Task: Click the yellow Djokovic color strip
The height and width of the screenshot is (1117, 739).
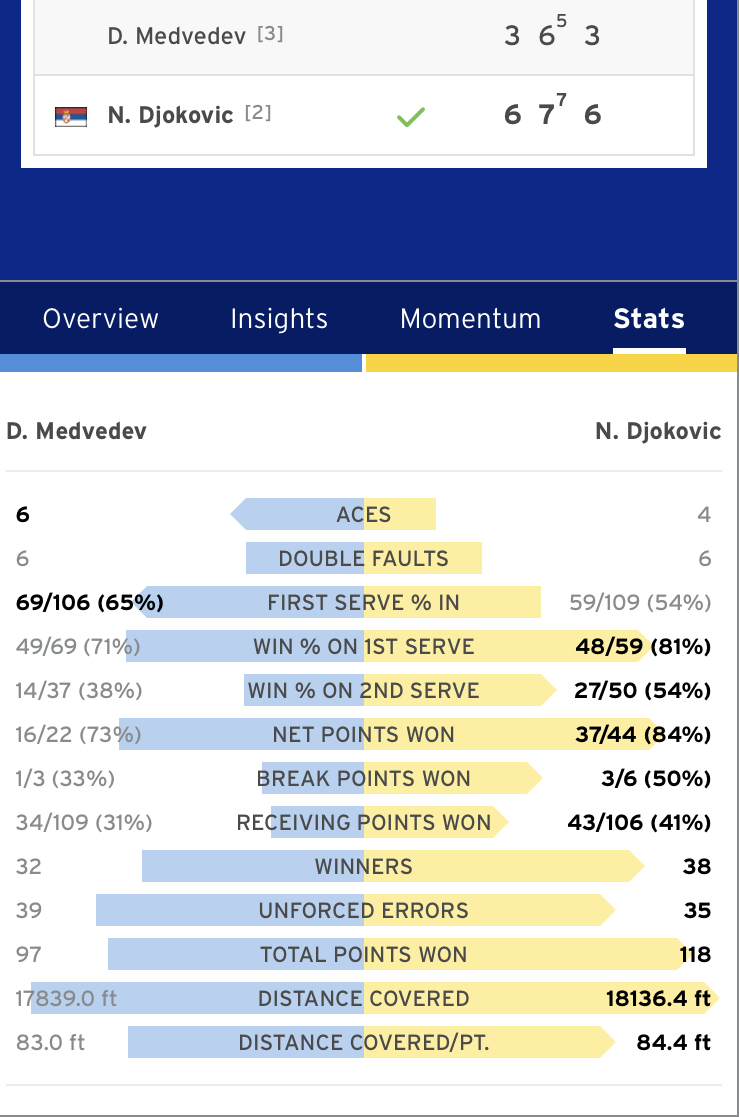Action: coord(551,363)
